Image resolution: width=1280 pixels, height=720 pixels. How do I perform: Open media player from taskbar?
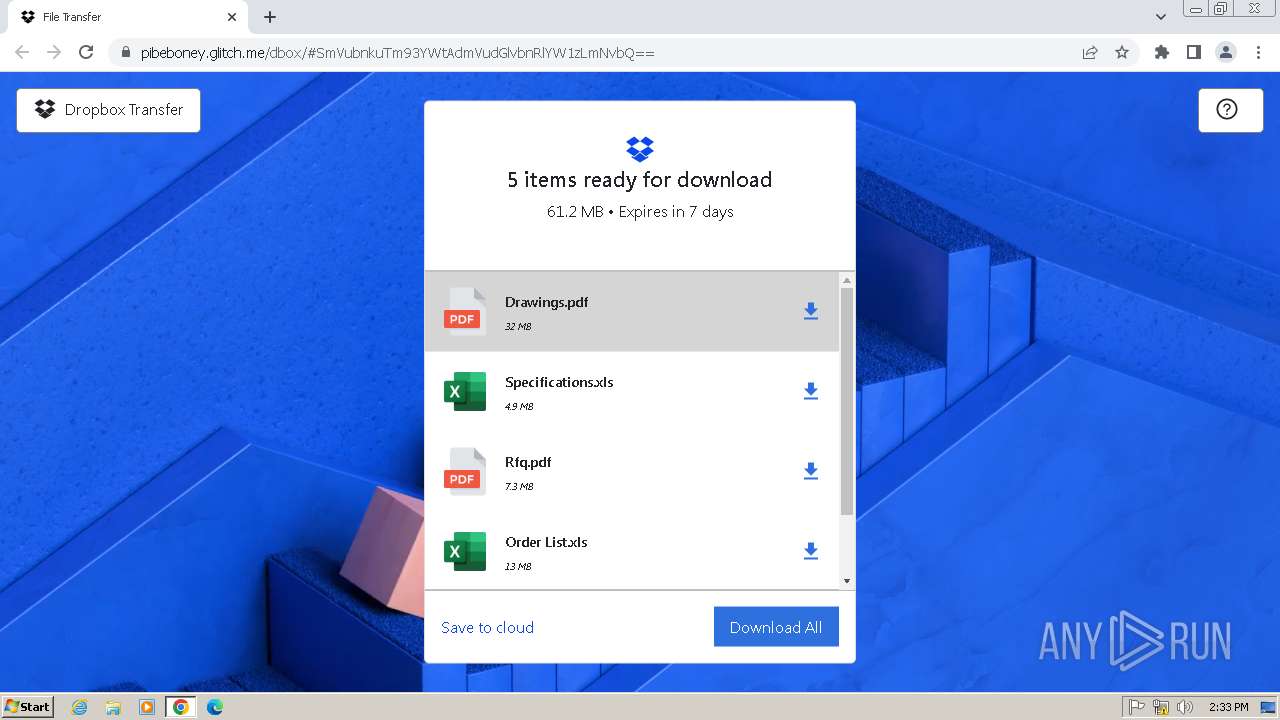[x=147, y=707]
